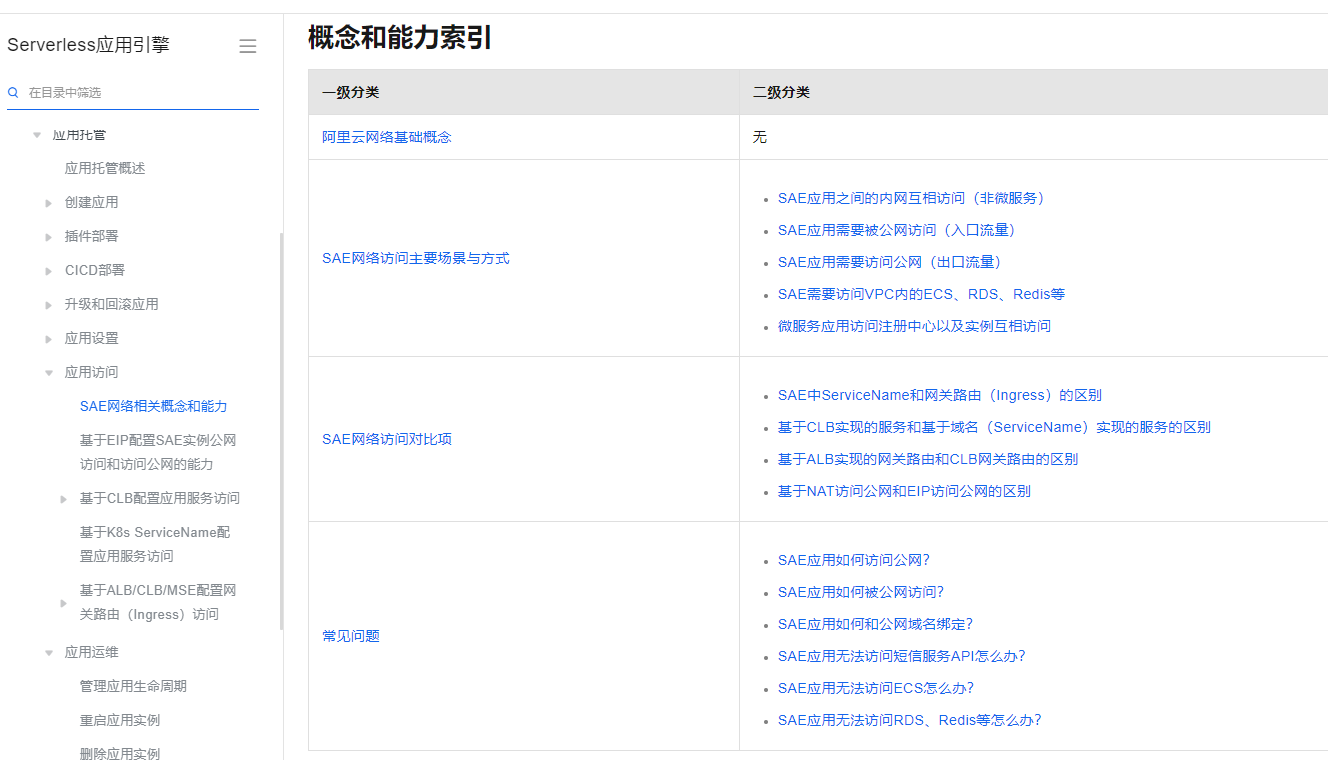Open SAE应用无法访问ECS怎么办？ link
Viewport: 1328px width, 760px height.
click(876, 688)
